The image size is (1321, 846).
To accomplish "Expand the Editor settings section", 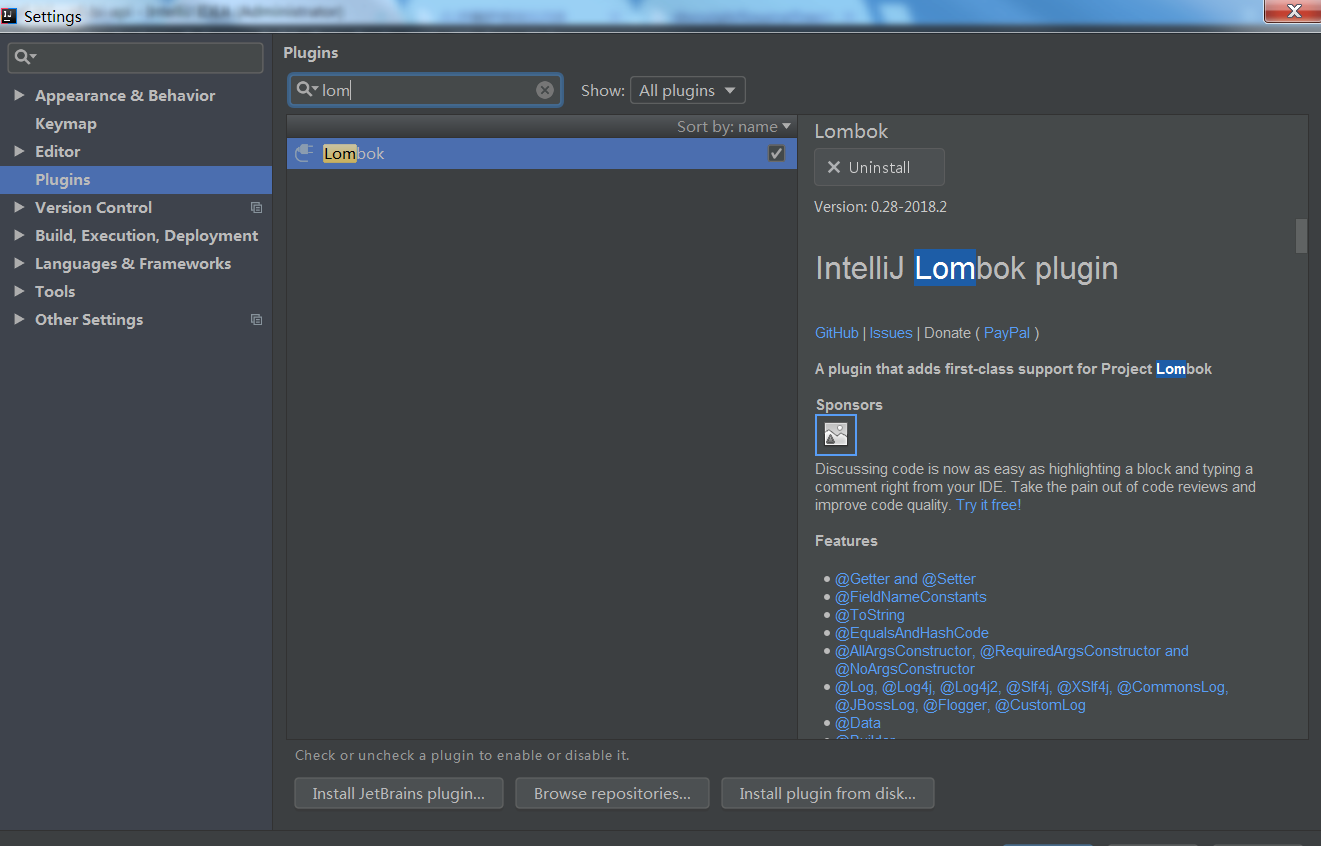I will coord(18,152).
